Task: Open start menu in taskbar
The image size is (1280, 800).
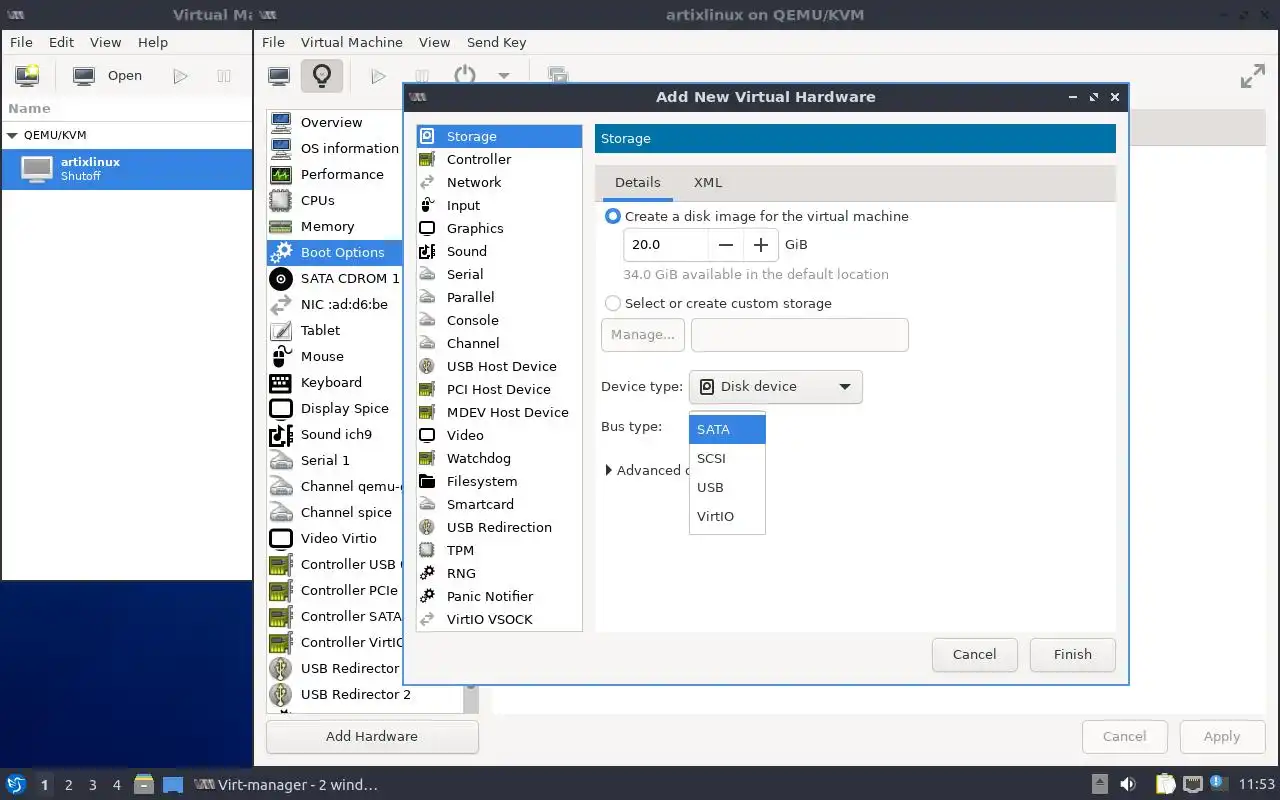Action: tap(16, 785)
